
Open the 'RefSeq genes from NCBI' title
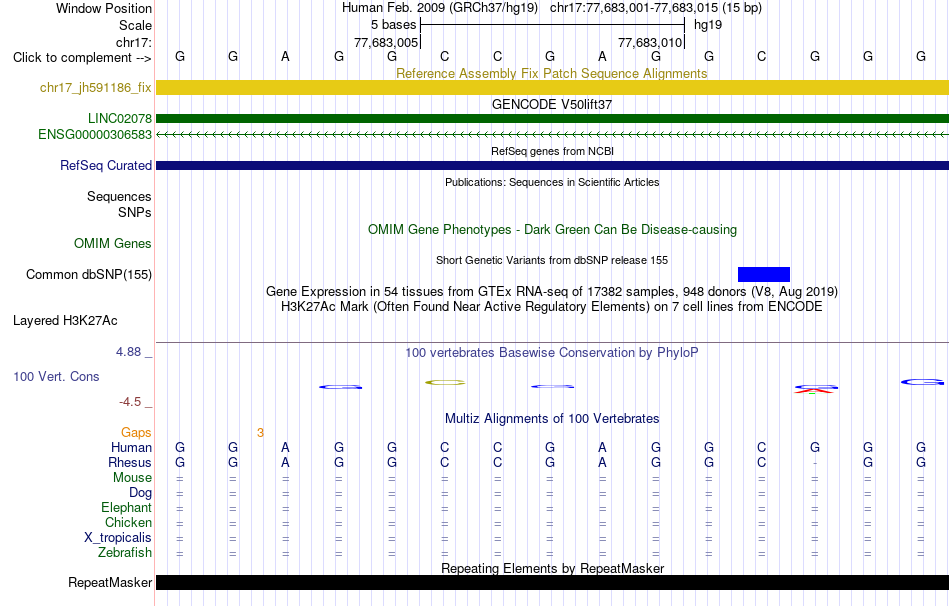(x=553, y=151)
